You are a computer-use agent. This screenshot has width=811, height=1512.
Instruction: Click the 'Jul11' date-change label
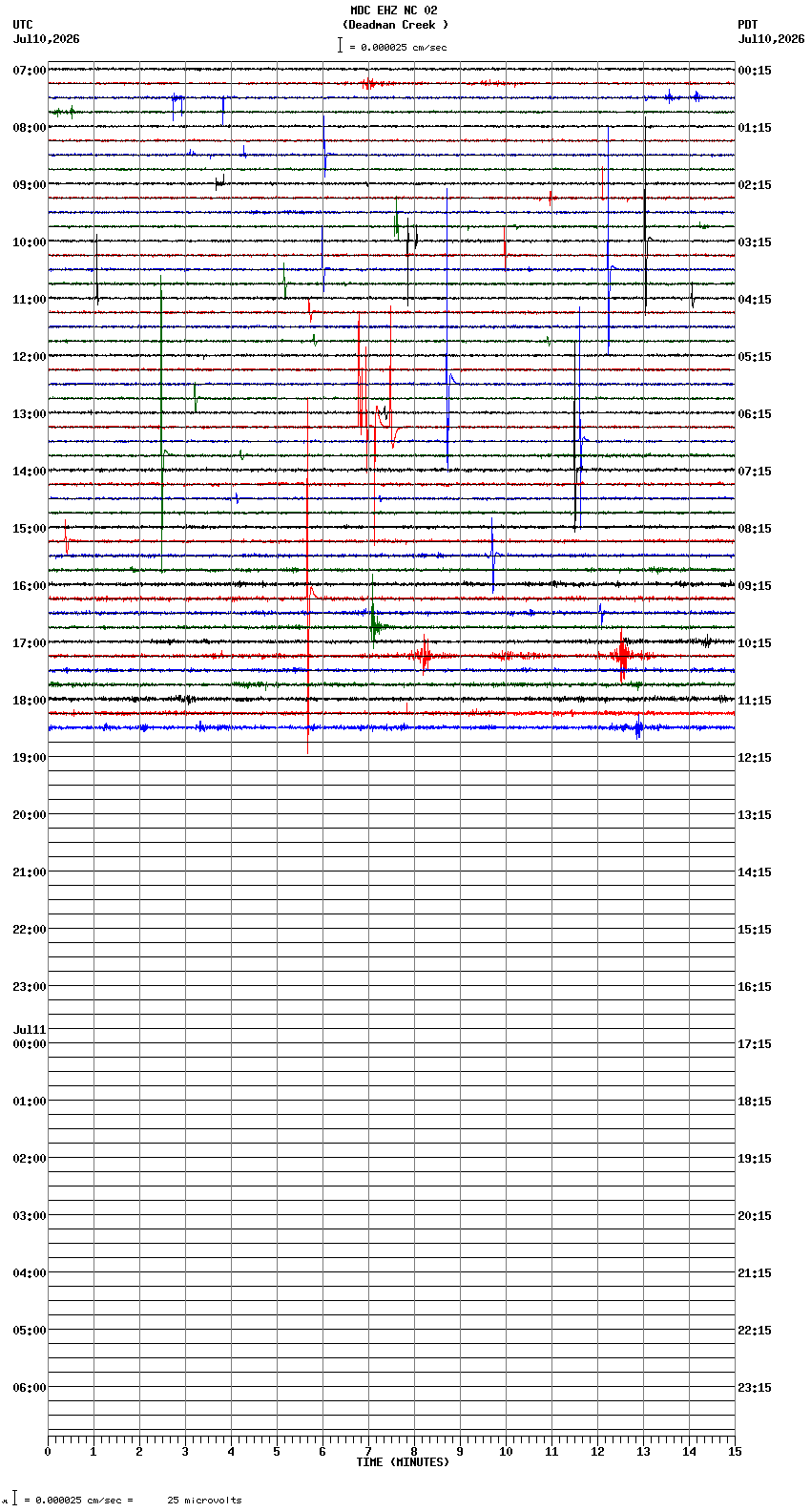[x=30, y=1030]
